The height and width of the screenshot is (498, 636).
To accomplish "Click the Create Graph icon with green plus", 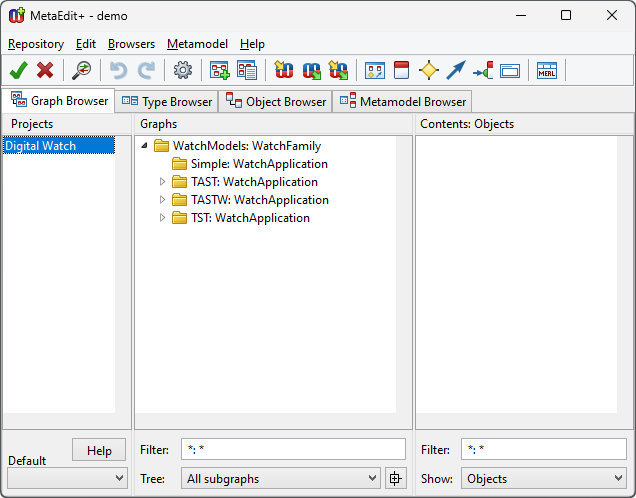I will 219,70.
